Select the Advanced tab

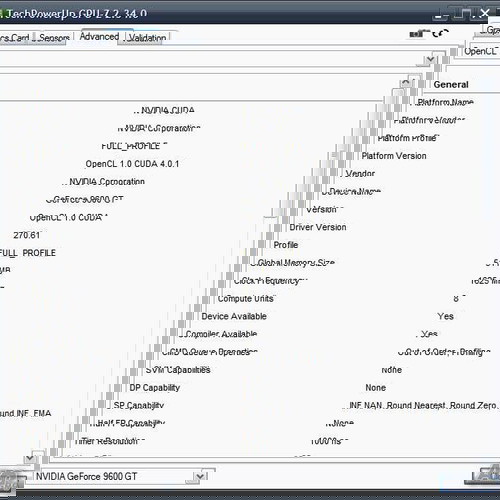coord(99,37)
